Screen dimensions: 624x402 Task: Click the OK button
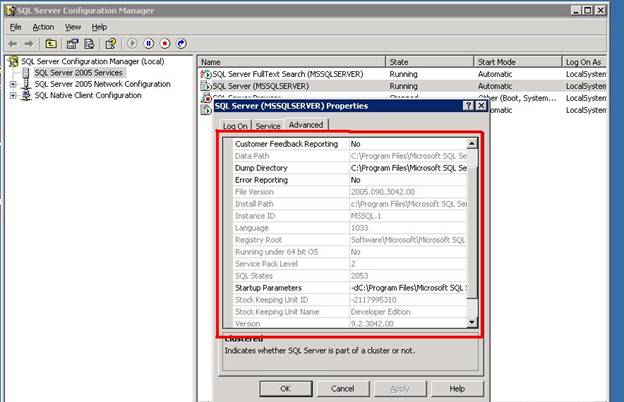pos(286,388)
